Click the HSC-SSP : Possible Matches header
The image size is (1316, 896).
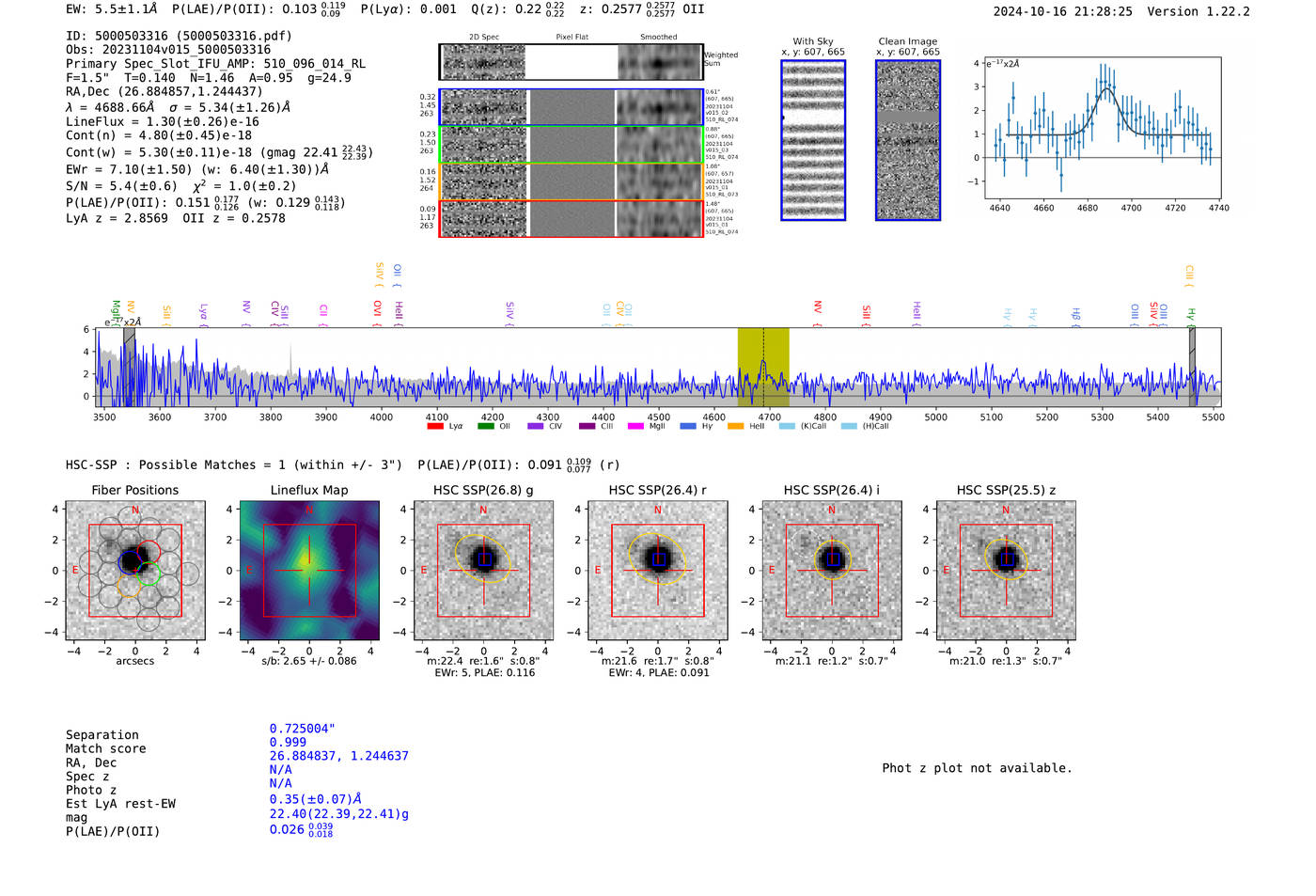click(x=234, y=464)
